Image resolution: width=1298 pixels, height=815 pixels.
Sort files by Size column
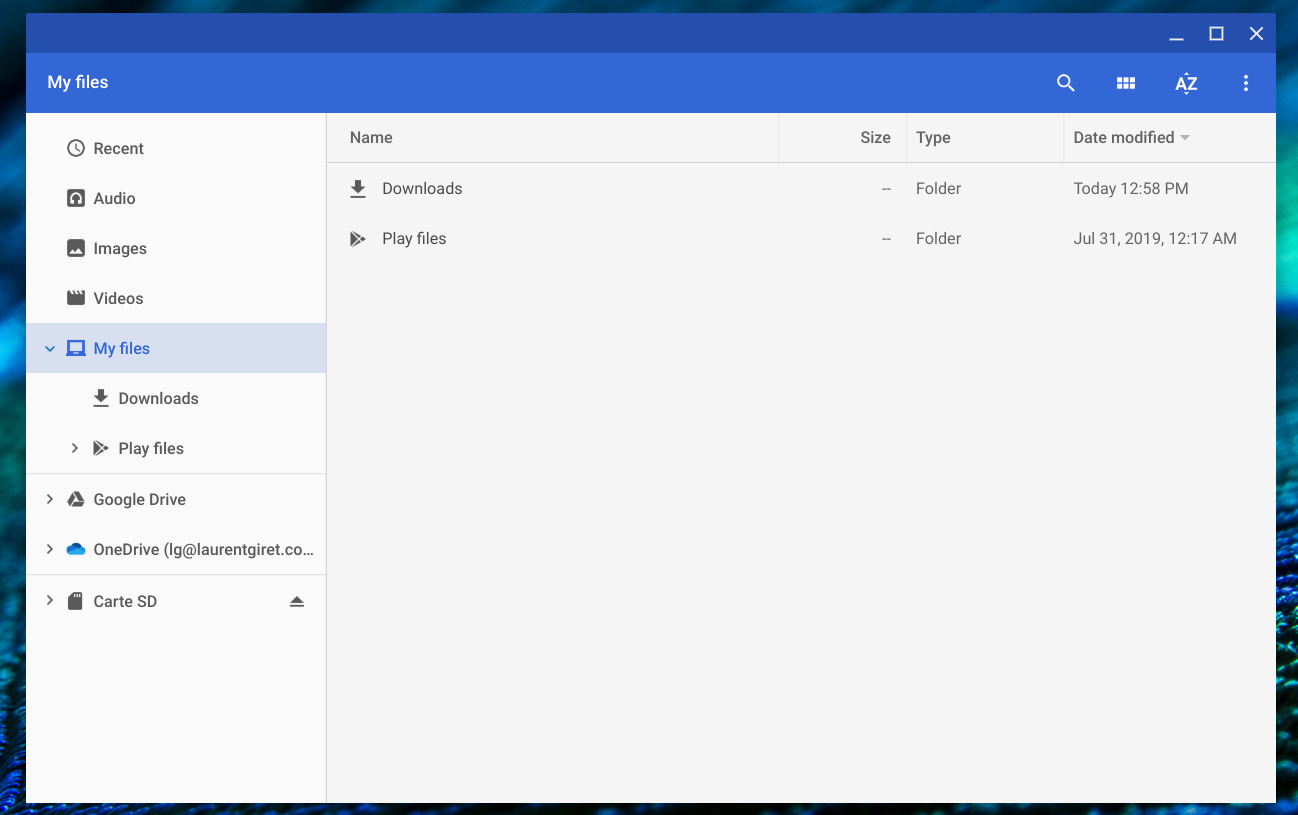(x=874, y=137)
